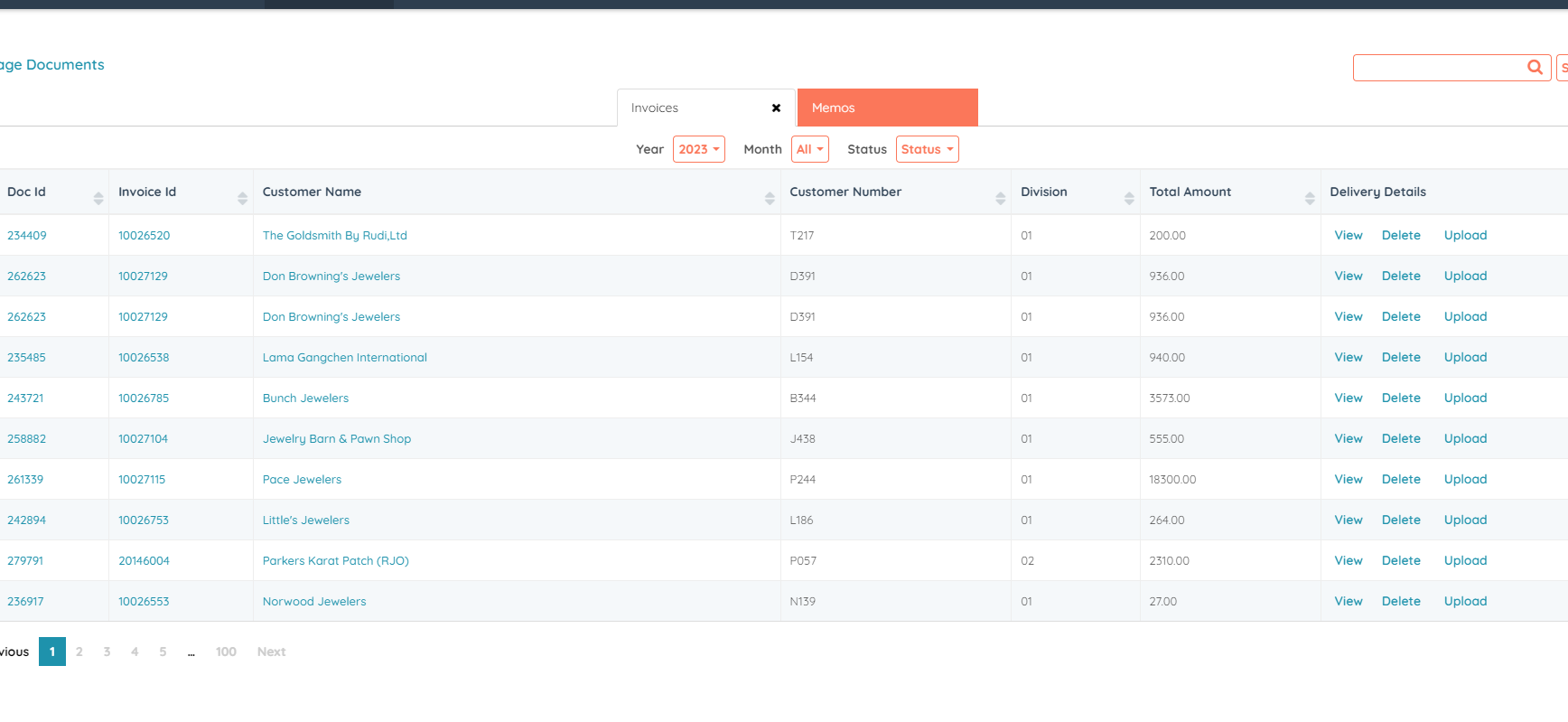Delete the Bunch Jewelers invoice row
The height and width of the screenshot is (722, 1568).
1400,399
